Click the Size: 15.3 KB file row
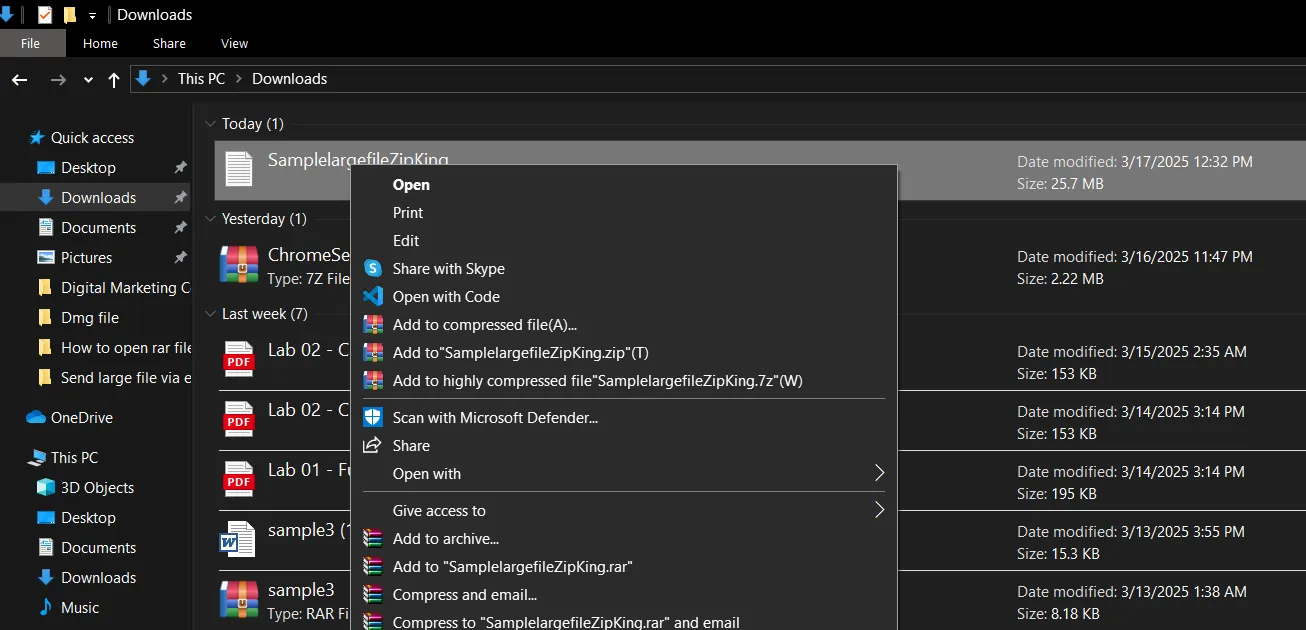This screenshot has width=1306, height=630. coord(1059,553)
